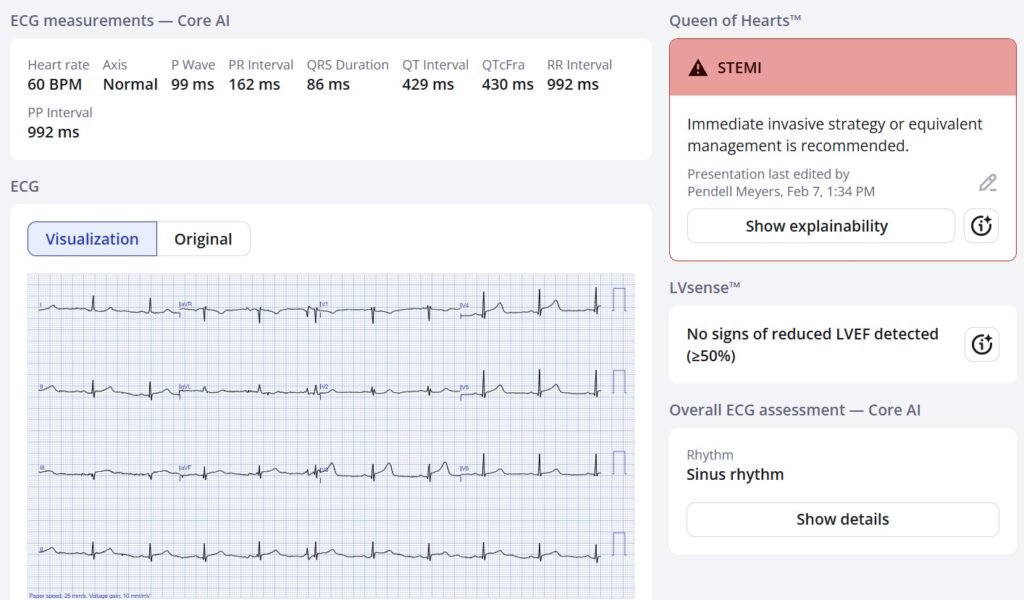Switch to the Original ECG view

tap(203, 239)
